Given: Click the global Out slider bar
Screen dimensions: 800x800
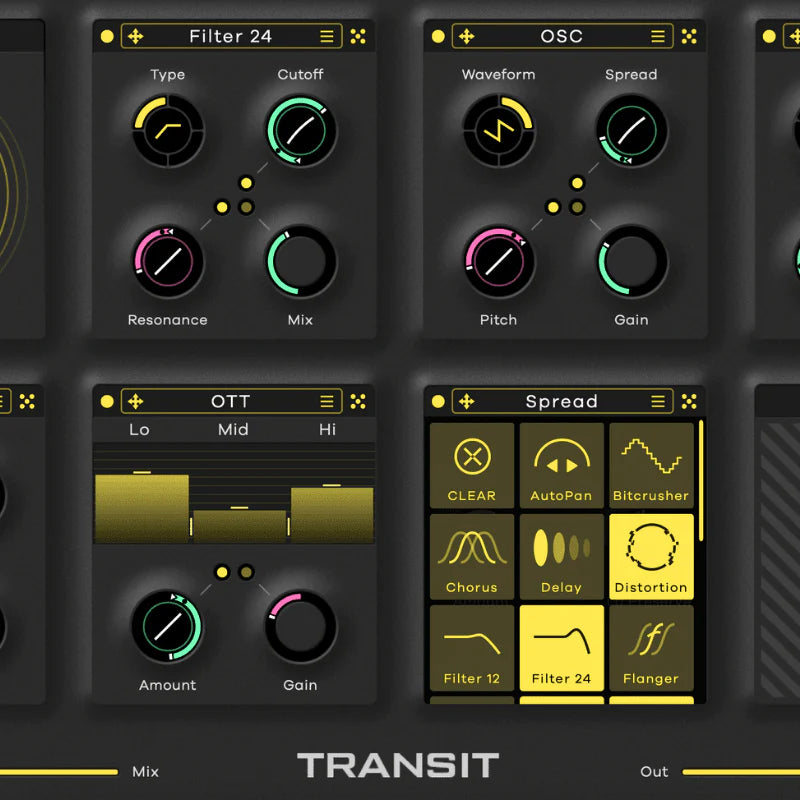Looking at the screenshot, I should [741, 772].
